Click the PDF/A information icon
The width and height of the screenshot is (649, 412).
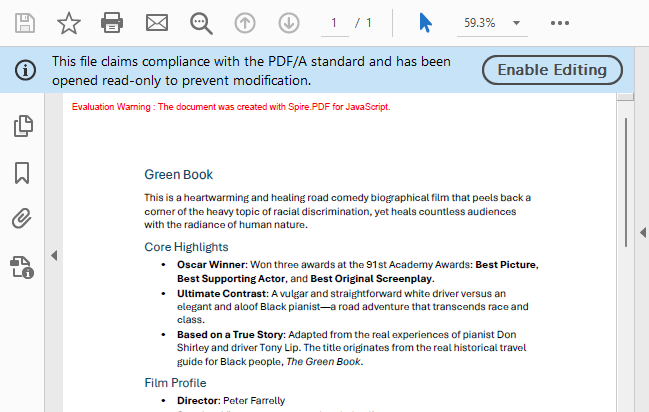pyautogui.click(x=25, y=70)
